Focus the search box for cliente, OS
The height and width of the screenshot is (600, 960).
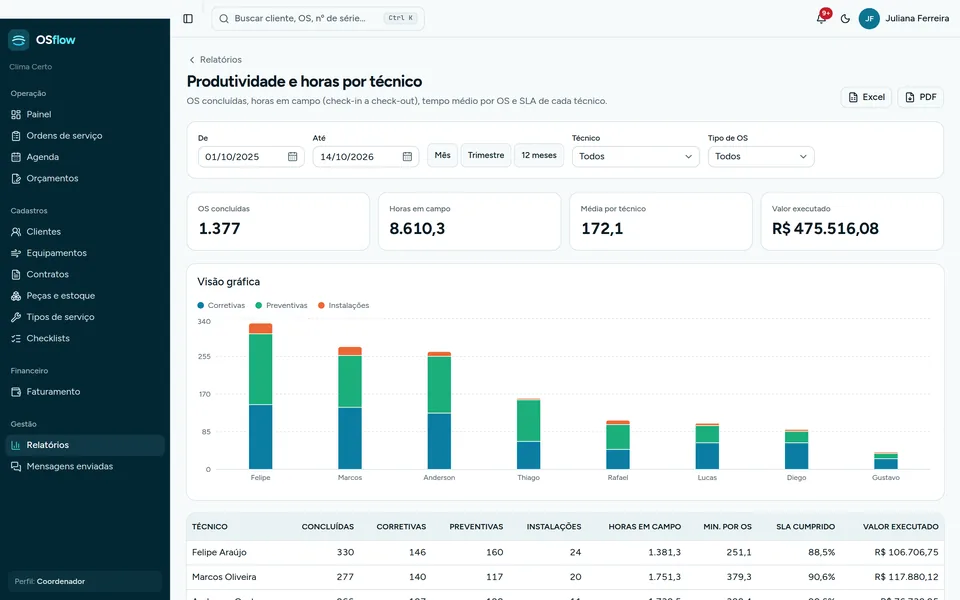318,18
